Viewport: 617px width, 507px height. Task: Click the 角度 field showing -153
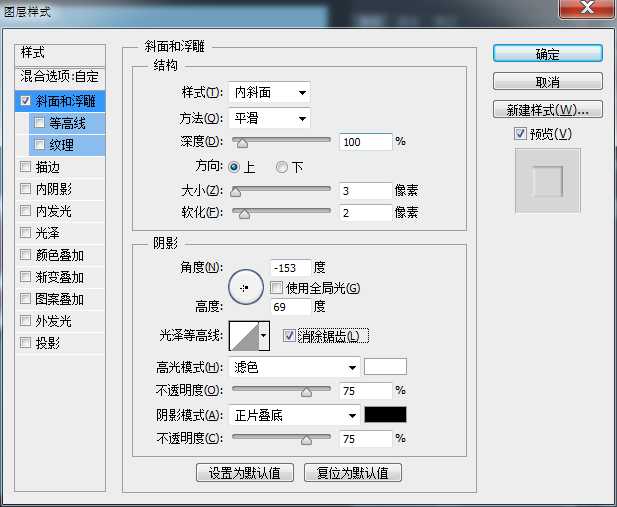291,268
